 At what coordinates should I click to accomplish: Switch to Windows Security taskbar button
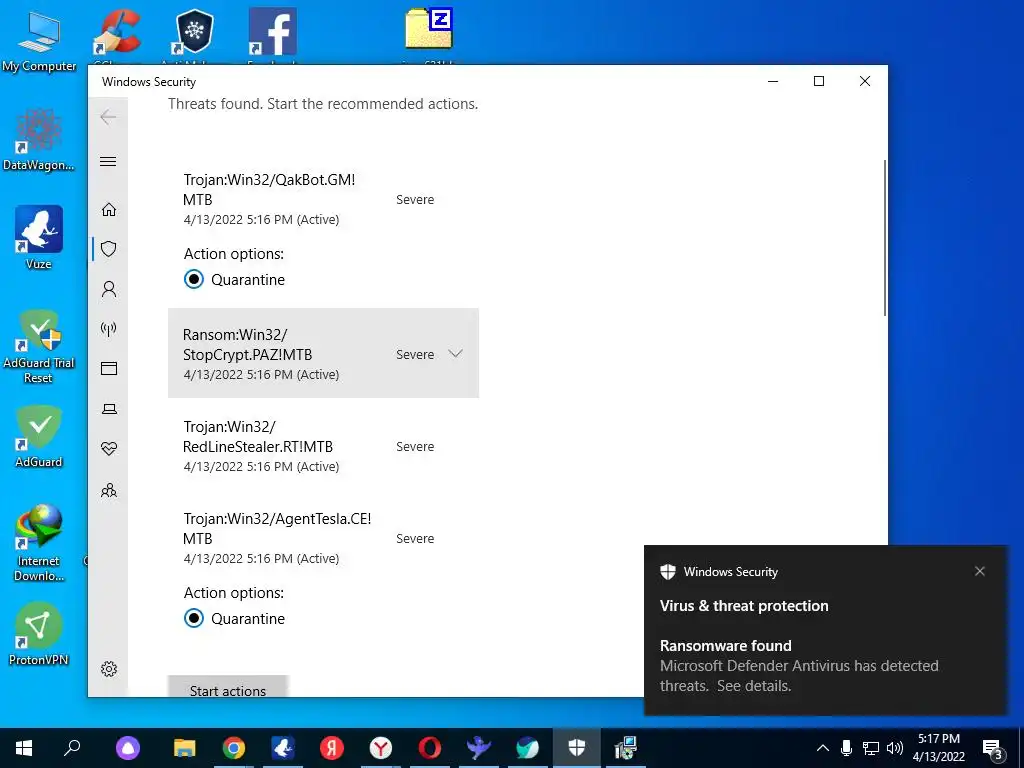click(x=577, y=748)
